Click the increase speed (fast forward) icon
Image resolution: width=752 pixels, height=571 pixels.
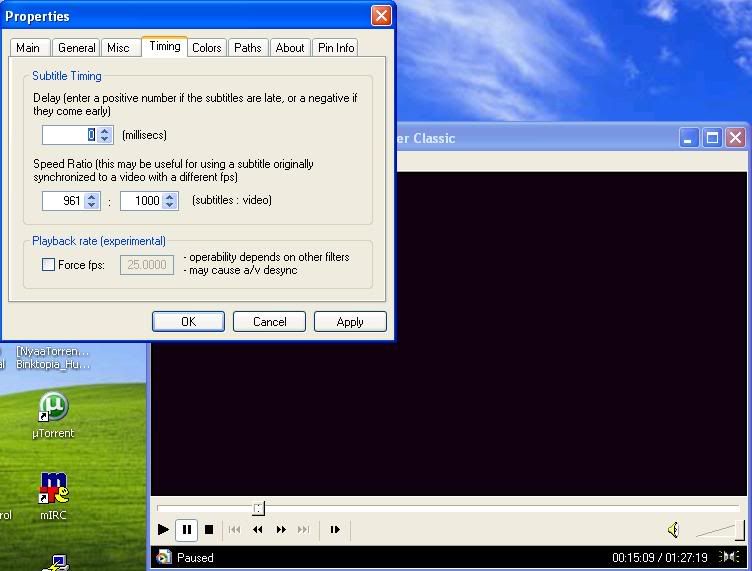[x=281, y=530]
